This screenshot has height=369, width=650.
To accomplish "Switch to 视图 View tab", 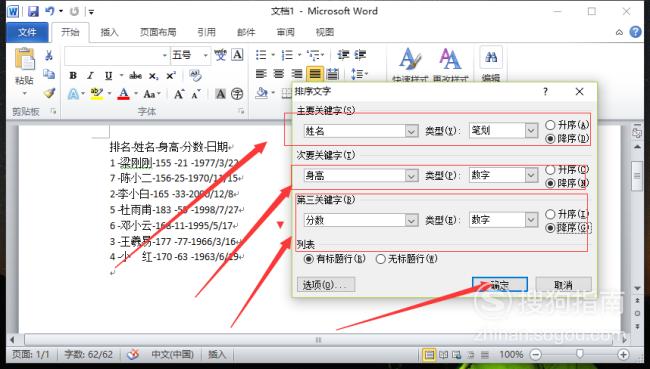I will (x=325, y=32).
